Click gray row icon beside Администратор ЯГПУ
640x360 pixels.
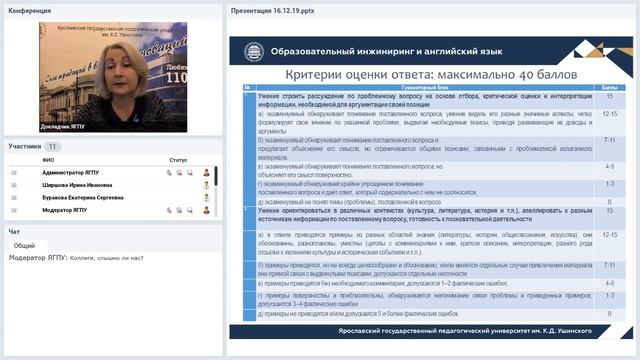pyautogui.click(x=14, y=173)
